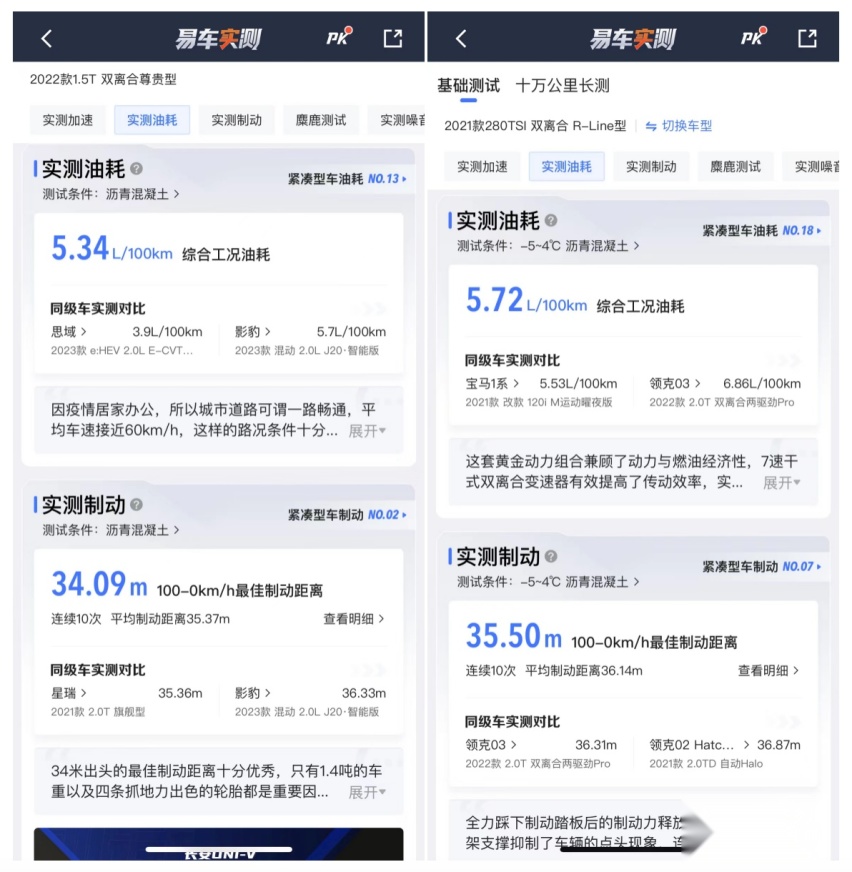Open 查看明细 for 35.50m braking
Image resolution: width=852 pixels, height=872 pixels.
(768, 670)
